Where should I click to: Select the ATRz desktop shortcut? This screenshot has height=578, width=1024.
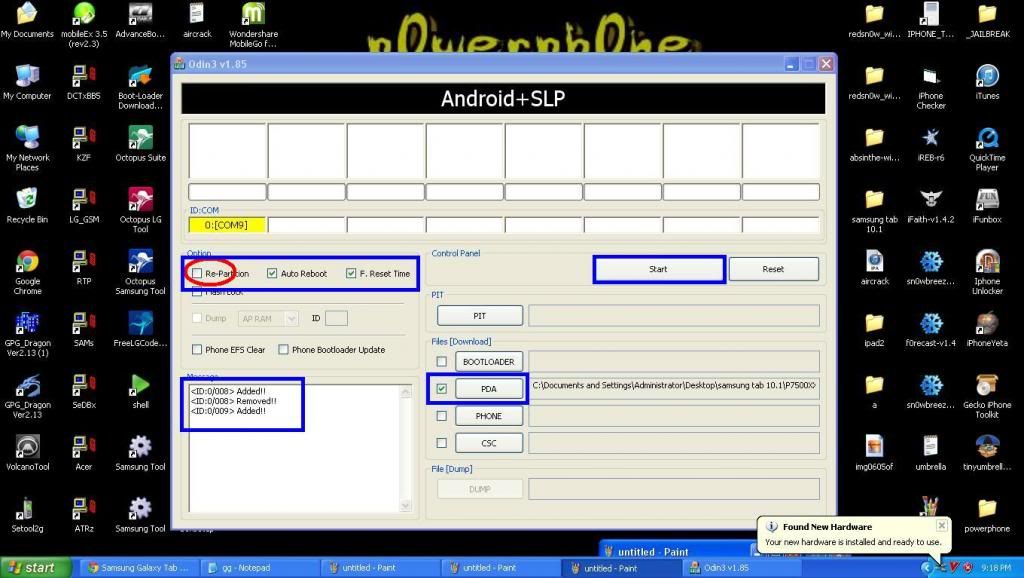point(84,515)
